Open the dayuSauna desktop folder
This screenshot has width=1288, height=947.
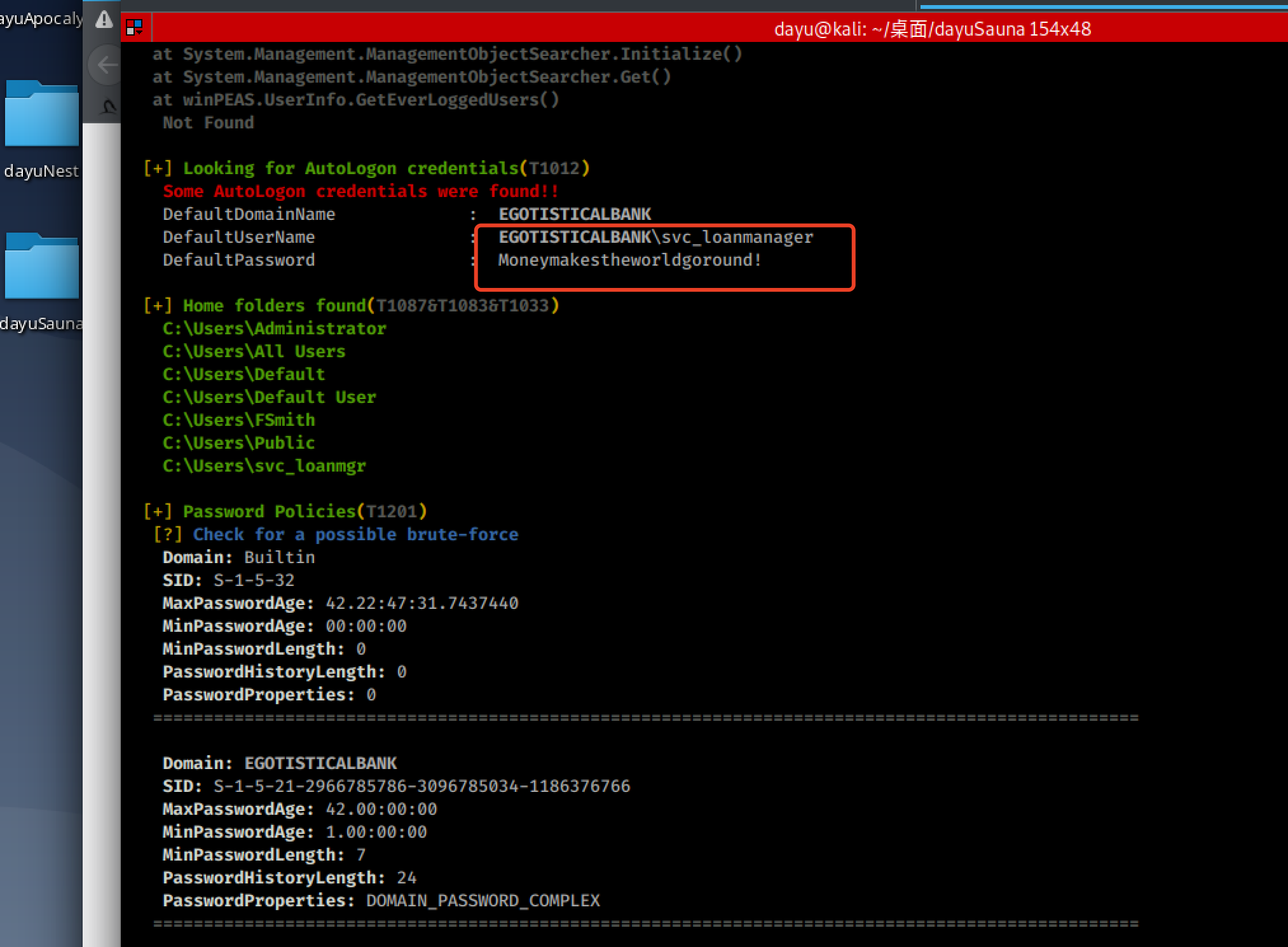coord(41,265)
